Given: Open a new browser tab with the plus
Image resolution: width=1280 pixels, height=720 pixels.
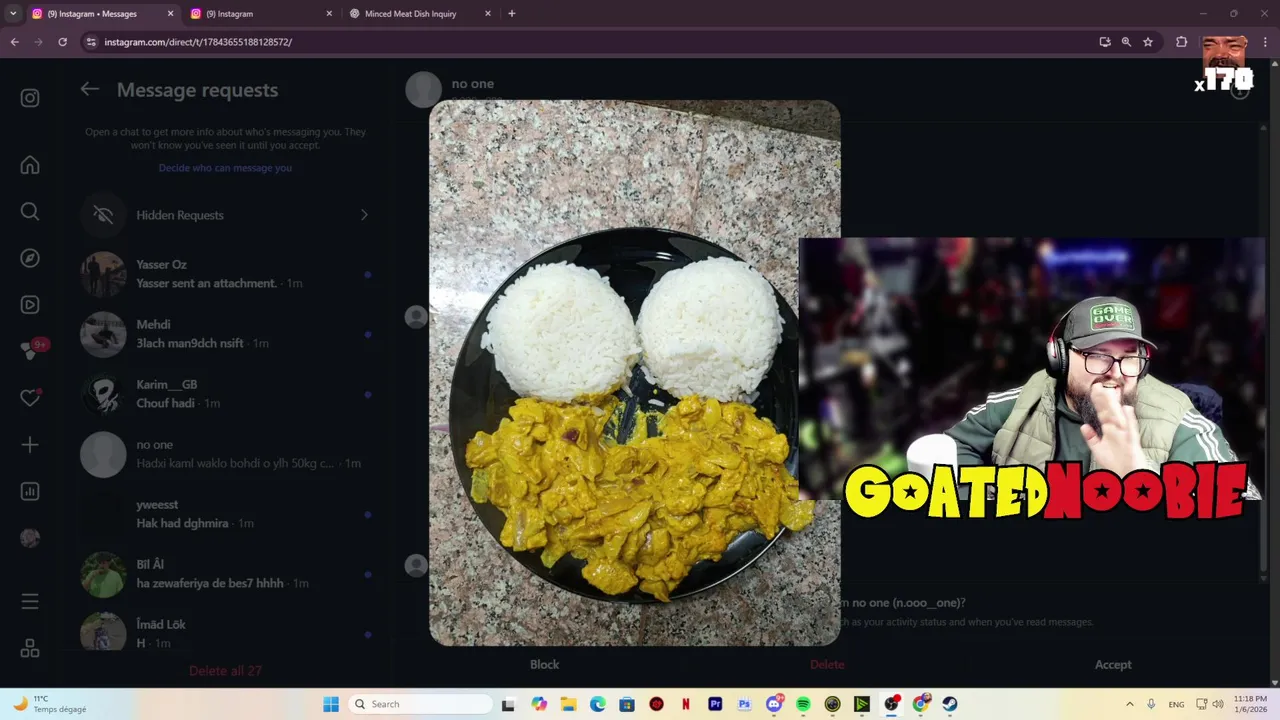Looking at the screenshot, I should (512, 14).
